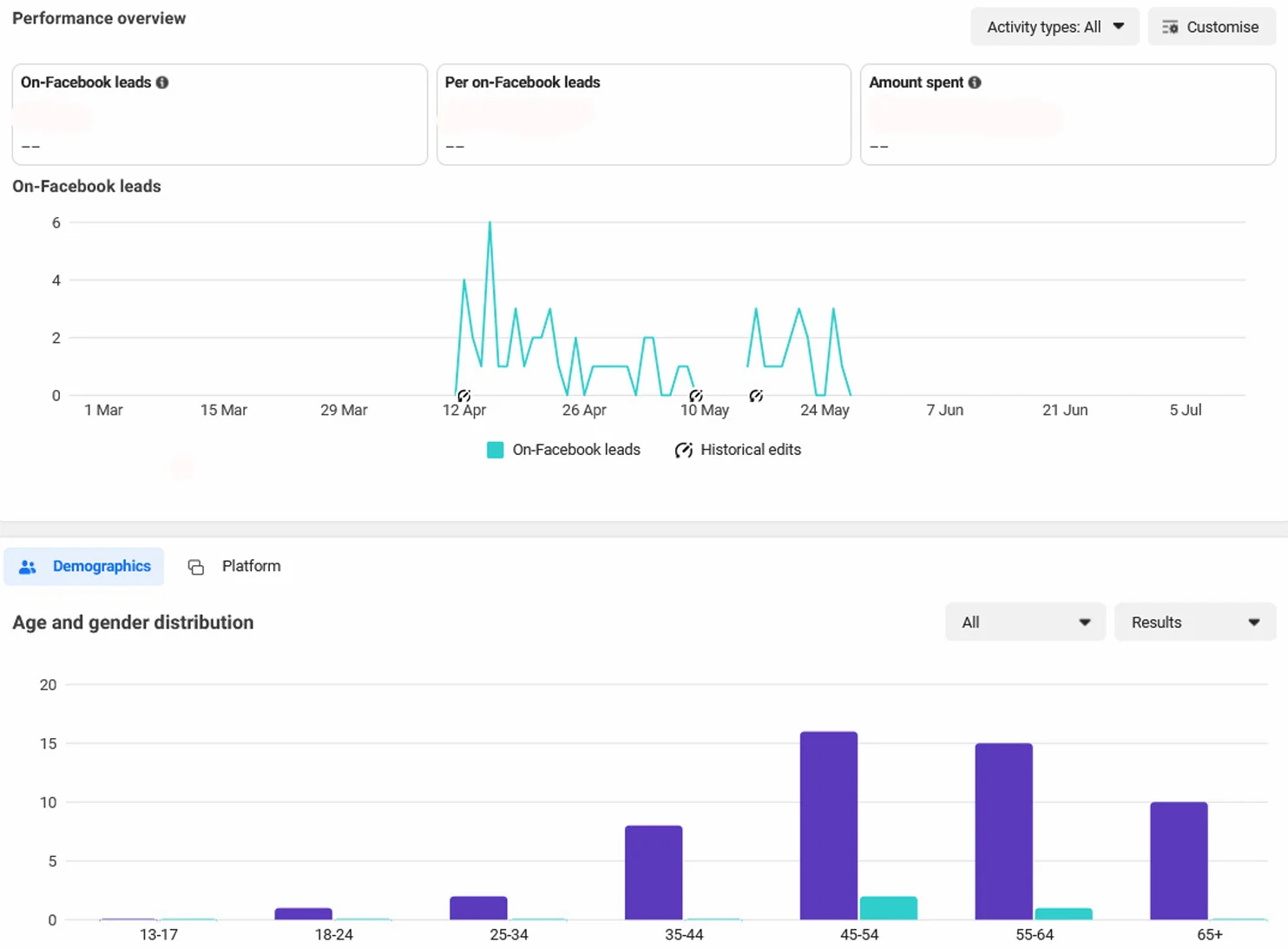Click the purple 45-54 age bar
1288x949 pixels.
click(x=829, y=826)
